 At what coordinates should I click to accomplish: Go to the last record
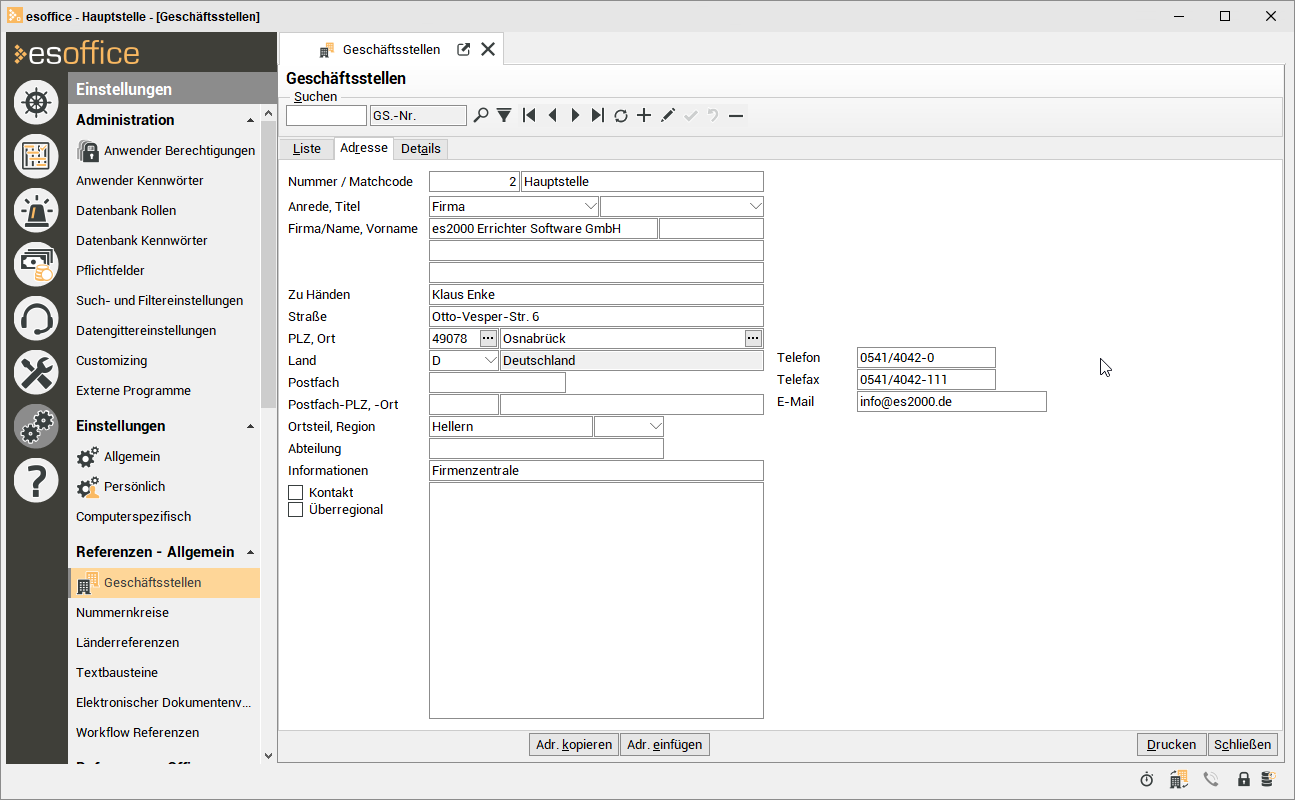pyautogui.click(x=597, y=116)
